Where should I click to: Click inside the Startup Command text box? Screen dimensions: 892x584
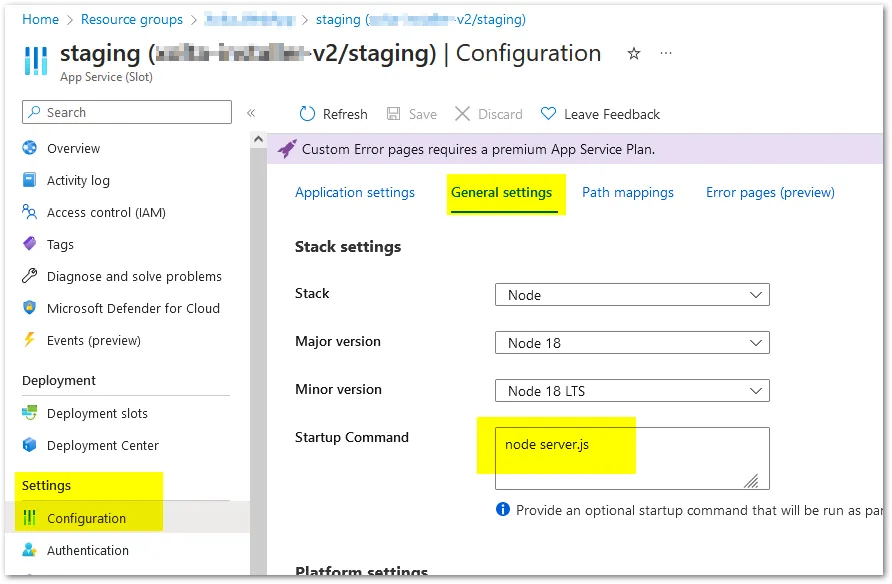[632, 458]
